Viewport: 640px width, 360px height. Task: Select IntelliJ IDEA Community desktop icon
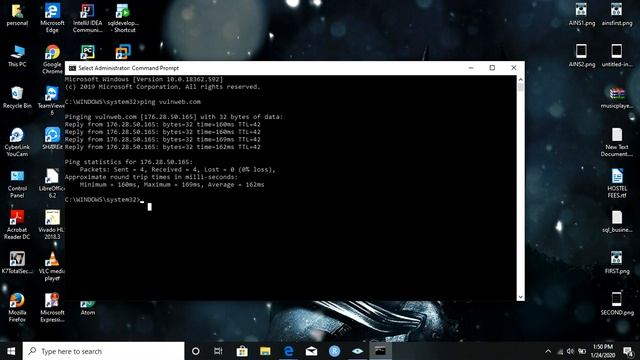(87, 18)
